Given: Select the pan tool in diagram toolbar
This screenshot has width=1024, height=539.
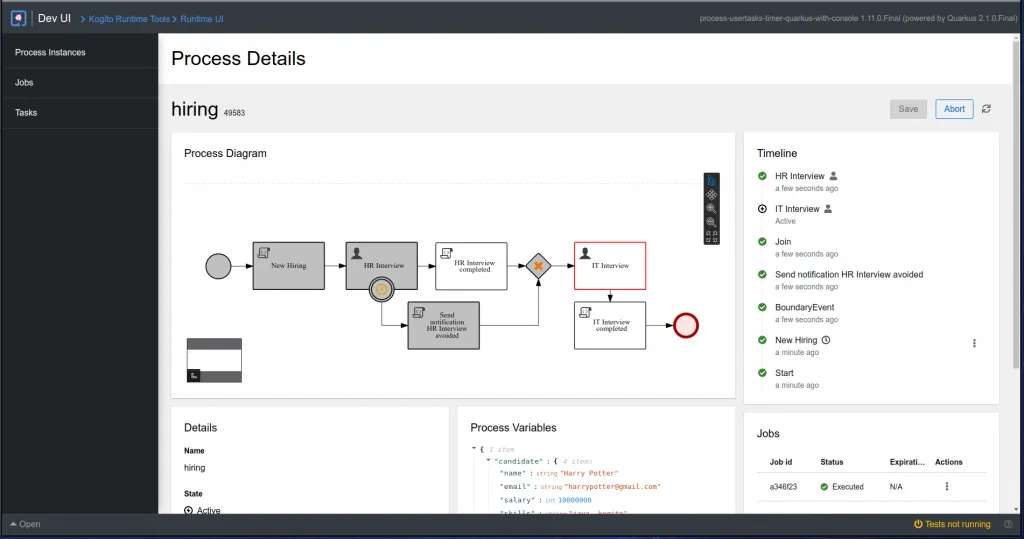Looking at the screenshot, I should coord(711,195).
